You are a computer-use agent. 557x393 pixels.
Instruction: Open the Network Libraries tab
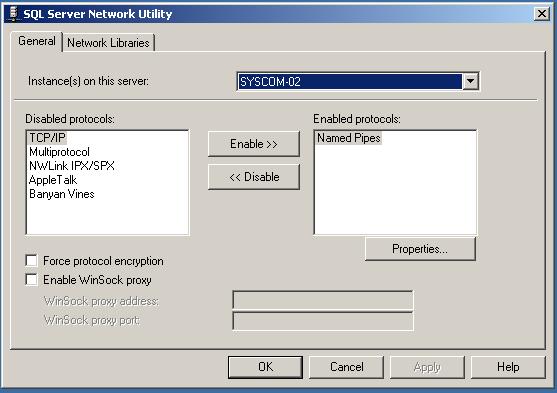[x=108, y=43]
